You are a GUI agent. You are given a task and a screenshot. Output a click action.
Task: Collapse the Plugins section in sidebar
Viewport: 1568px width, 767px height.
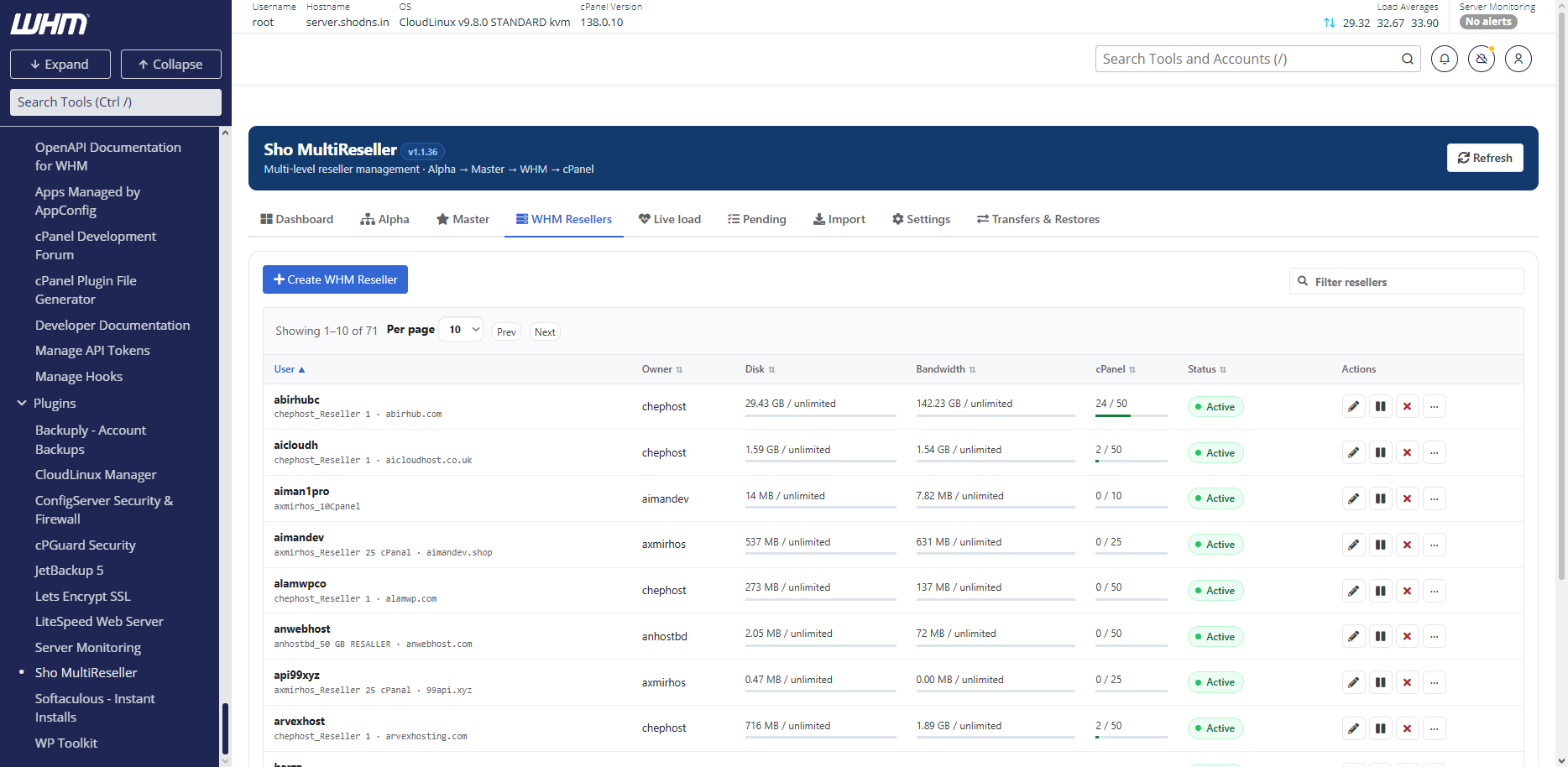coord(22,404)
